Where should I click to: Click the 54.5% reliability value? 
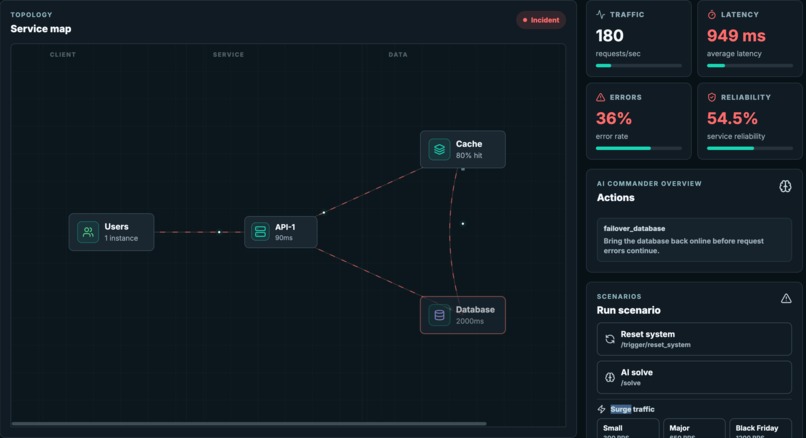[x=732, y=119]
